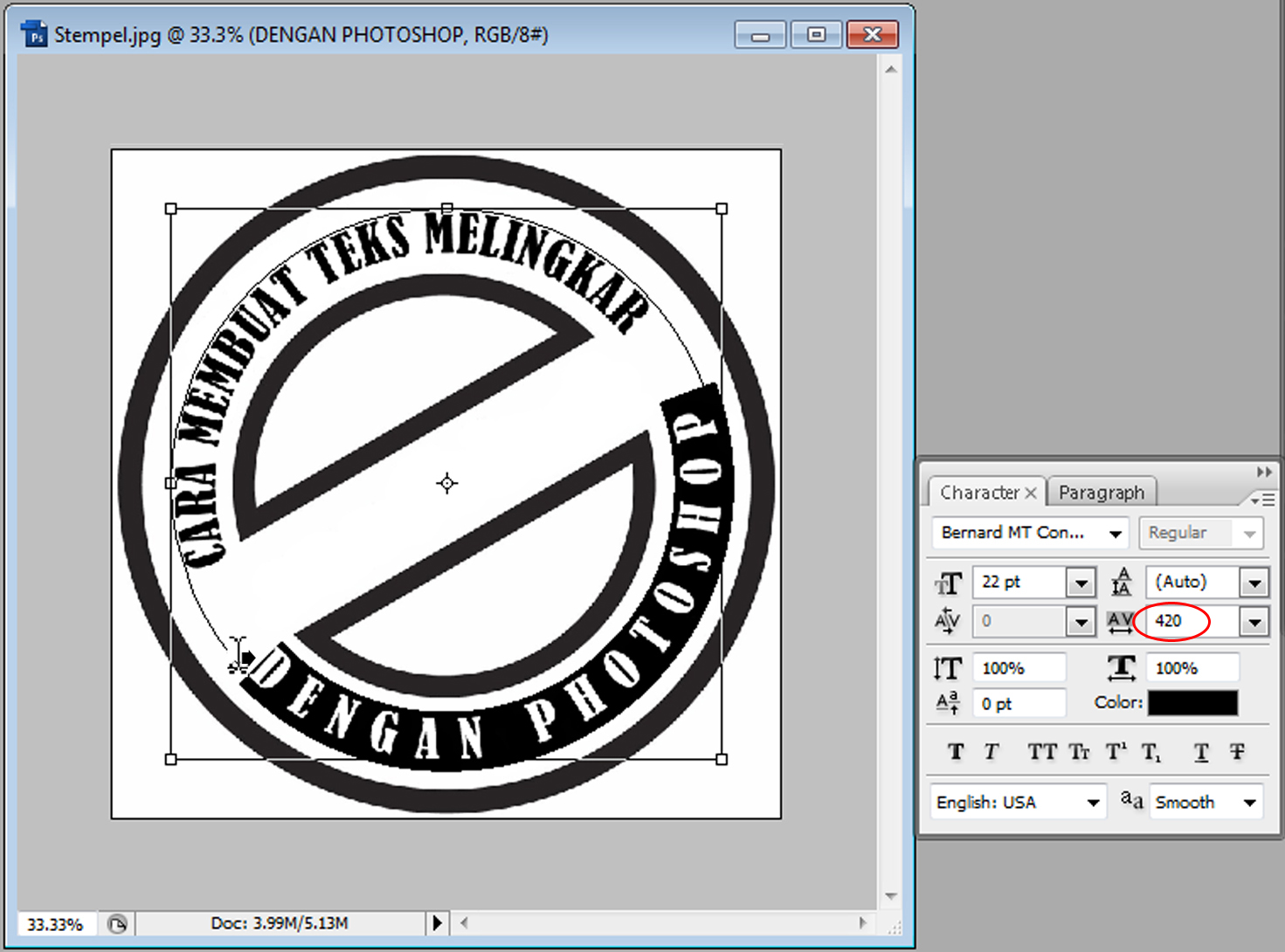Toggle Faux Italic style button
Image resolution: width=1285 pixels, height=952 pixels.
[991, 752]
